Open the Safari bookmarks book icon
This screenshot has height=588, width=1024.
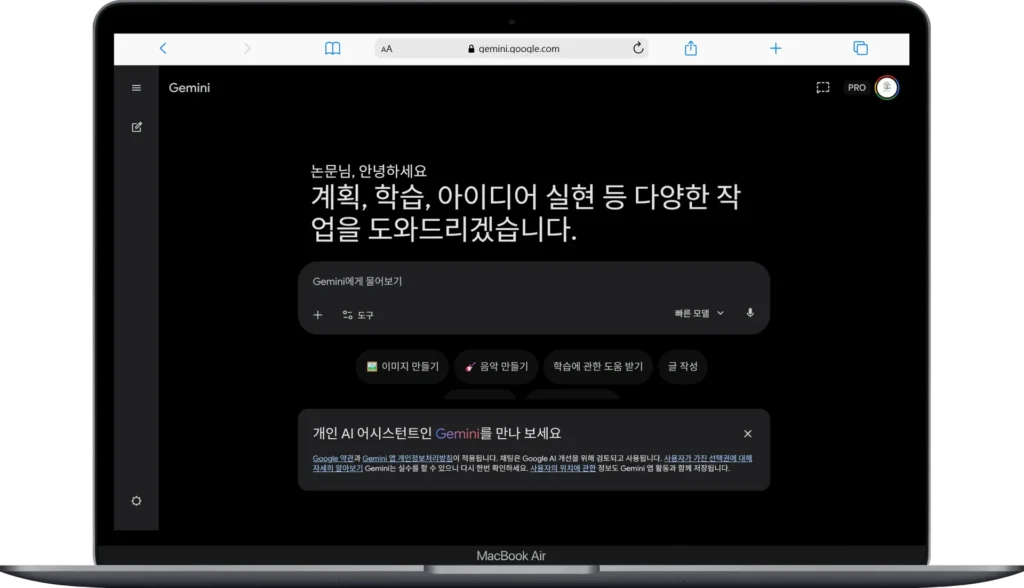332,48
